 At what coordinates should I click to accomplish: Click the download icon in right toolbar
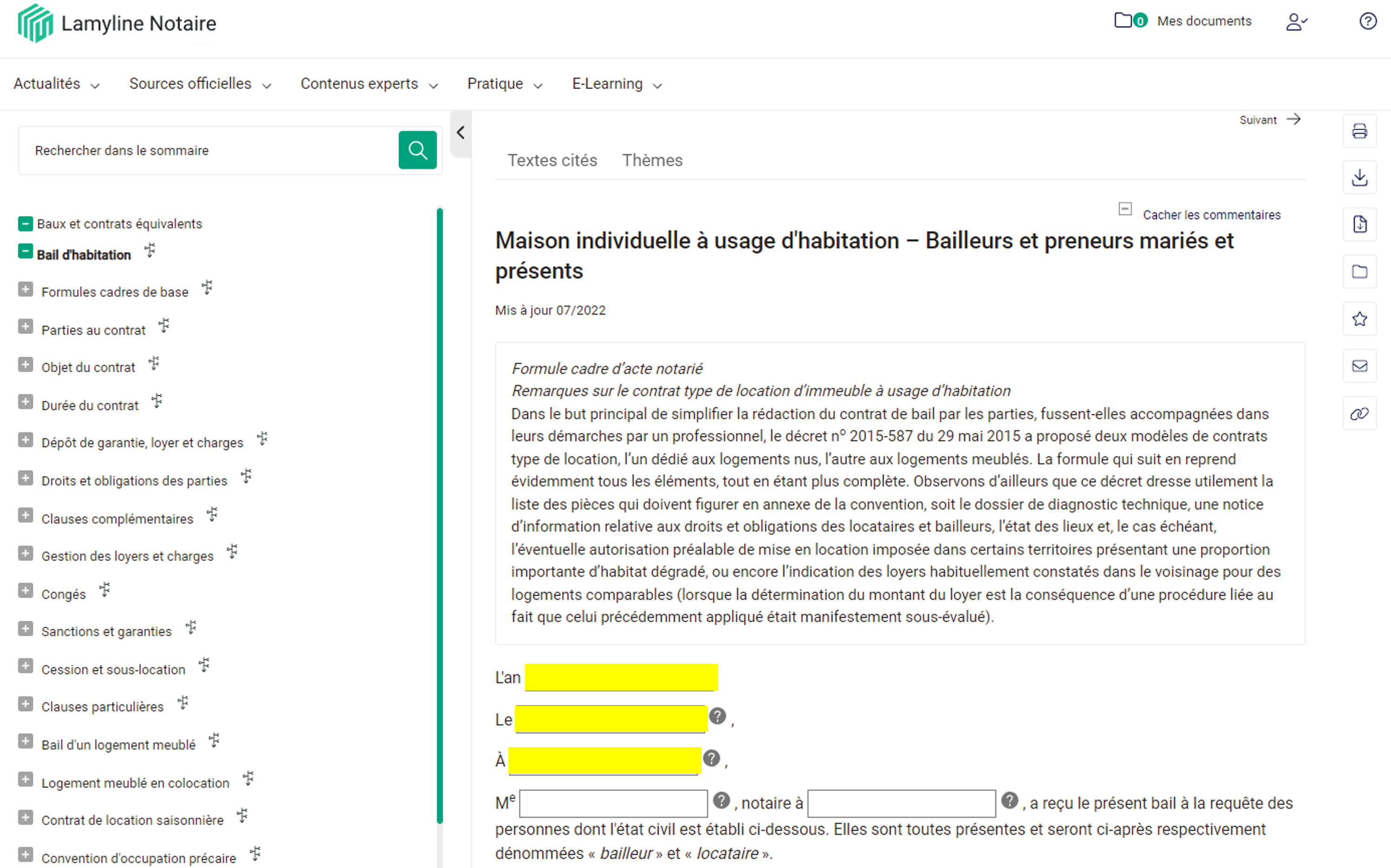(1359, 178)
